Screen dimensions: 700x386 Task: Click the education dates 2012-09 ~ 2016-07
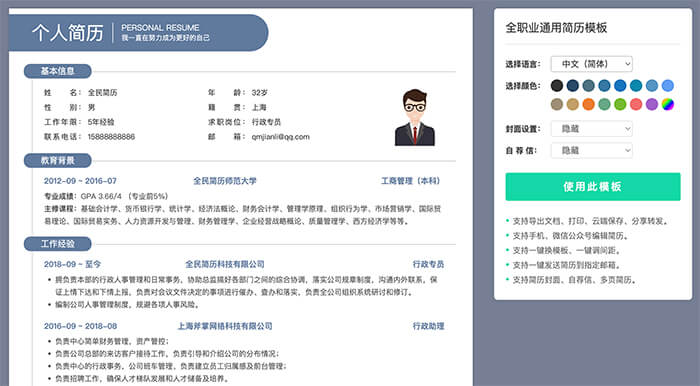(80, 181)
